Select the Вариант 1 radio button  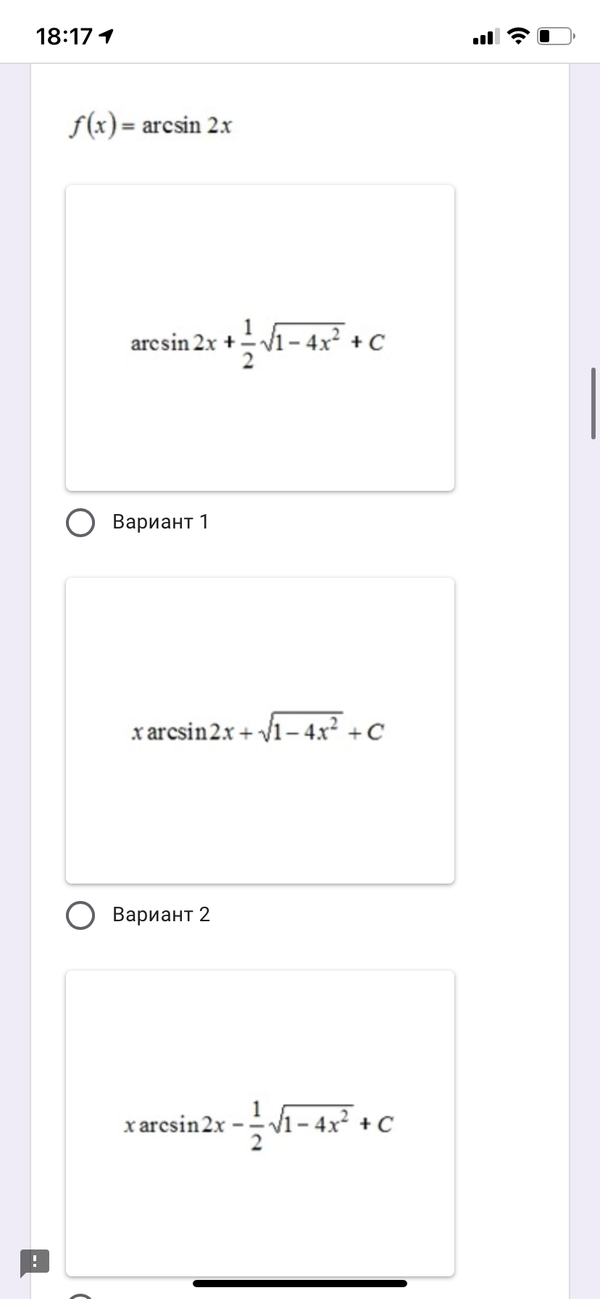[x=81, y=523]
